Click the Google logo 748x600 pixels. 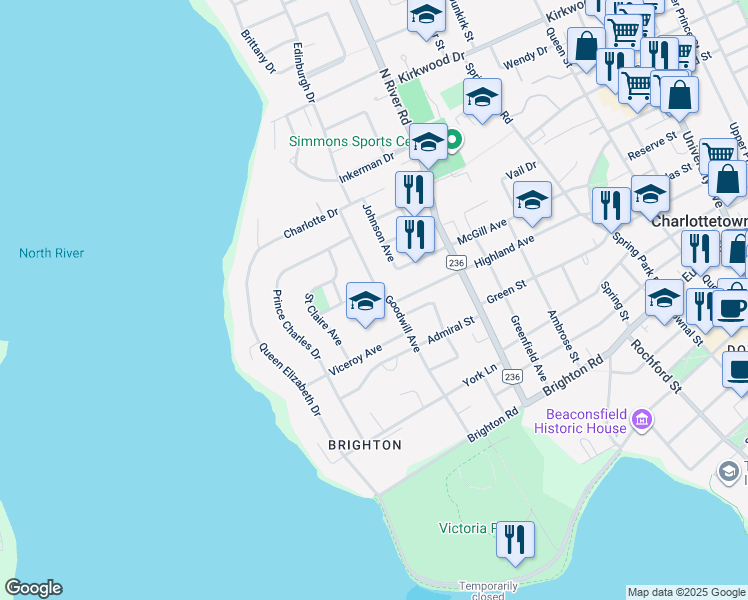click(33, 588)
